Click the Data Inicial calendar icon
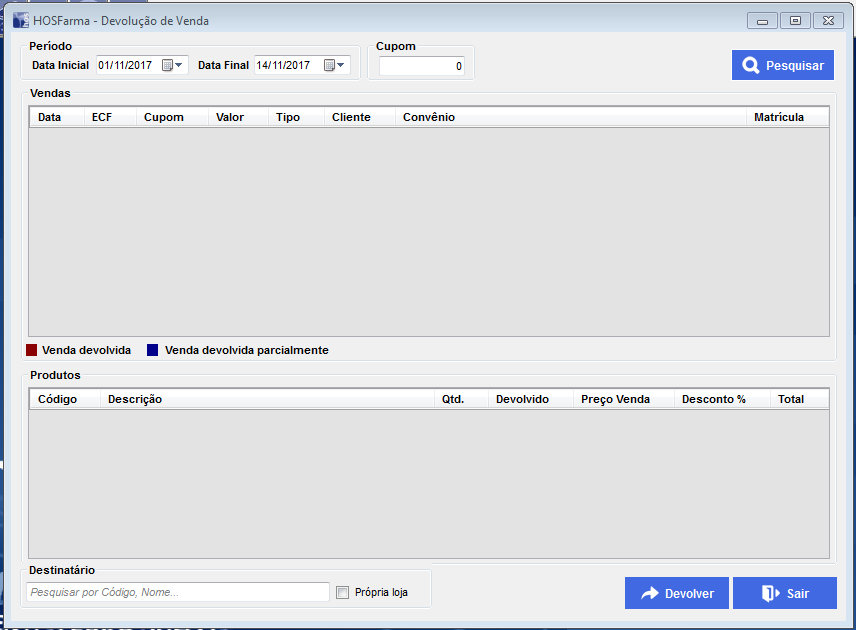This screenshot has height=630, width=856. [167, 65]
